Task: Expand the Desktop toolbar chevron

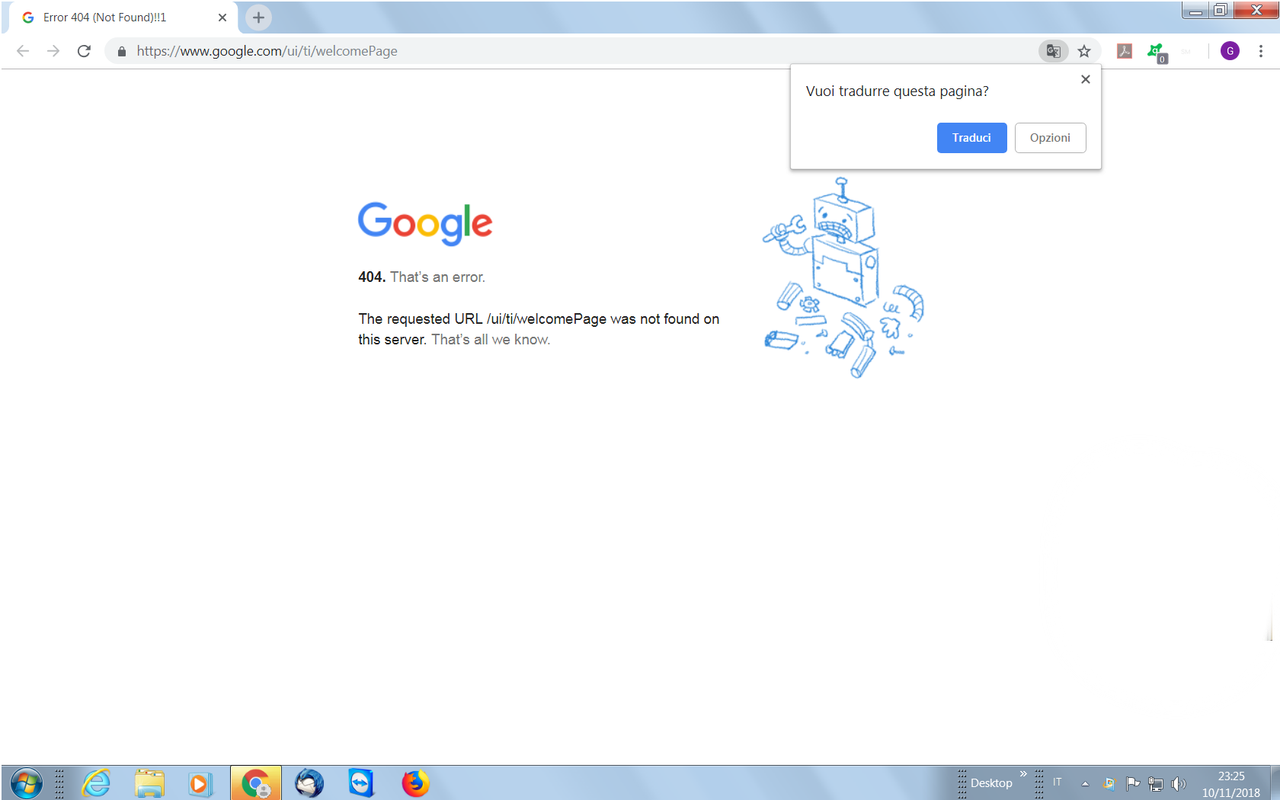Action: tap(1023, 774)
